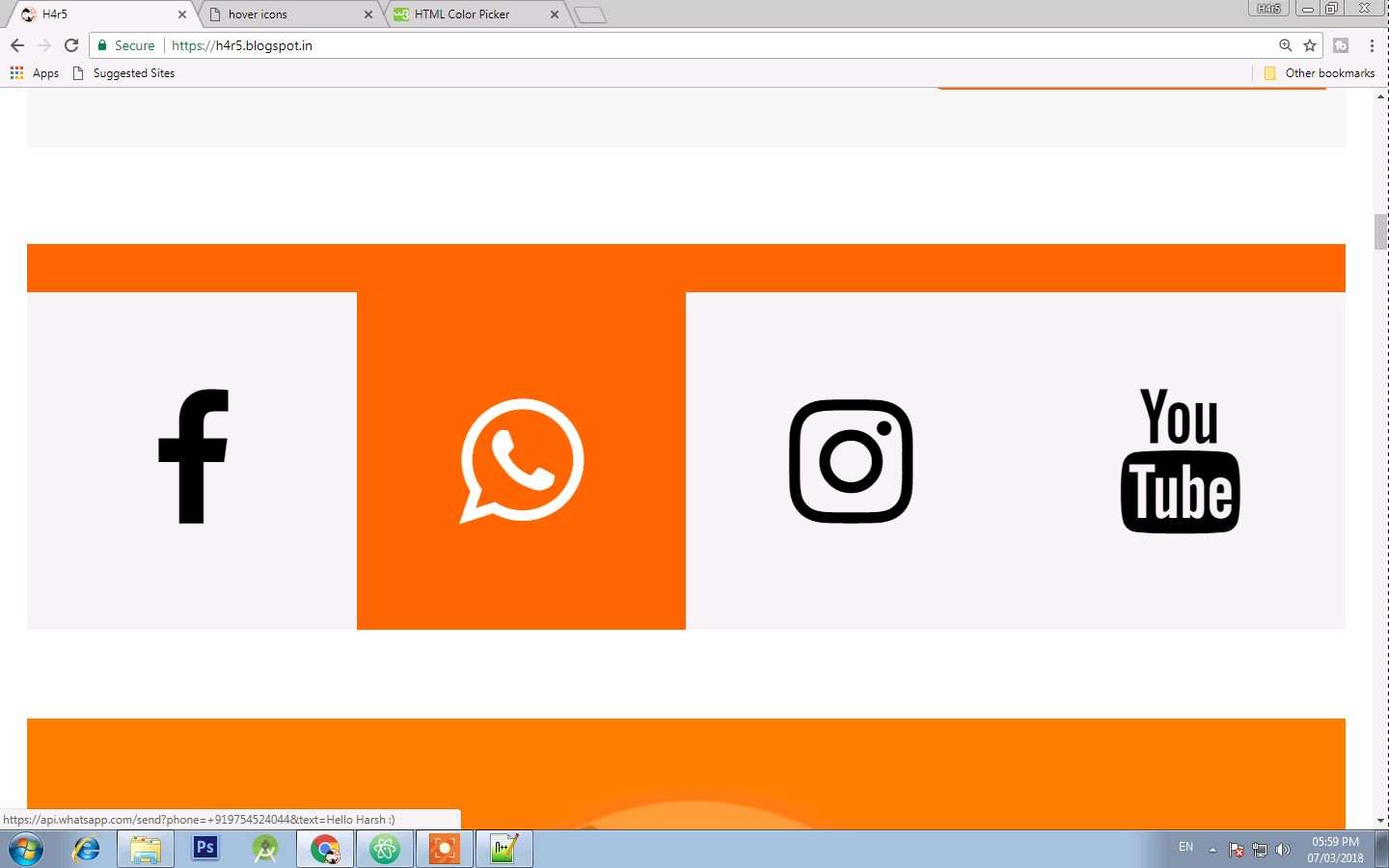
Task: Select Chrome in the taskbar
Action: pyautogui.click(x=325, y=850)
